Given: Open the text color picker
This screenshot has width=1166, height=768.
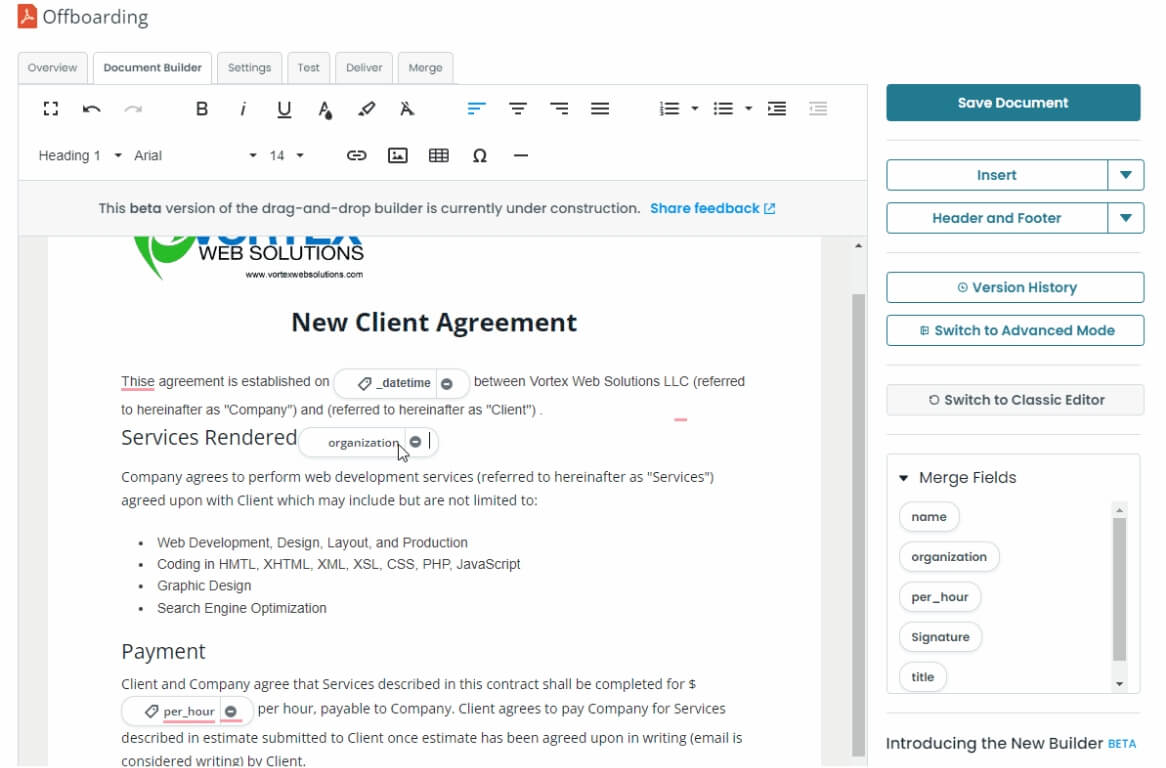Looking at the screenshot, I should tap(325, 109).
